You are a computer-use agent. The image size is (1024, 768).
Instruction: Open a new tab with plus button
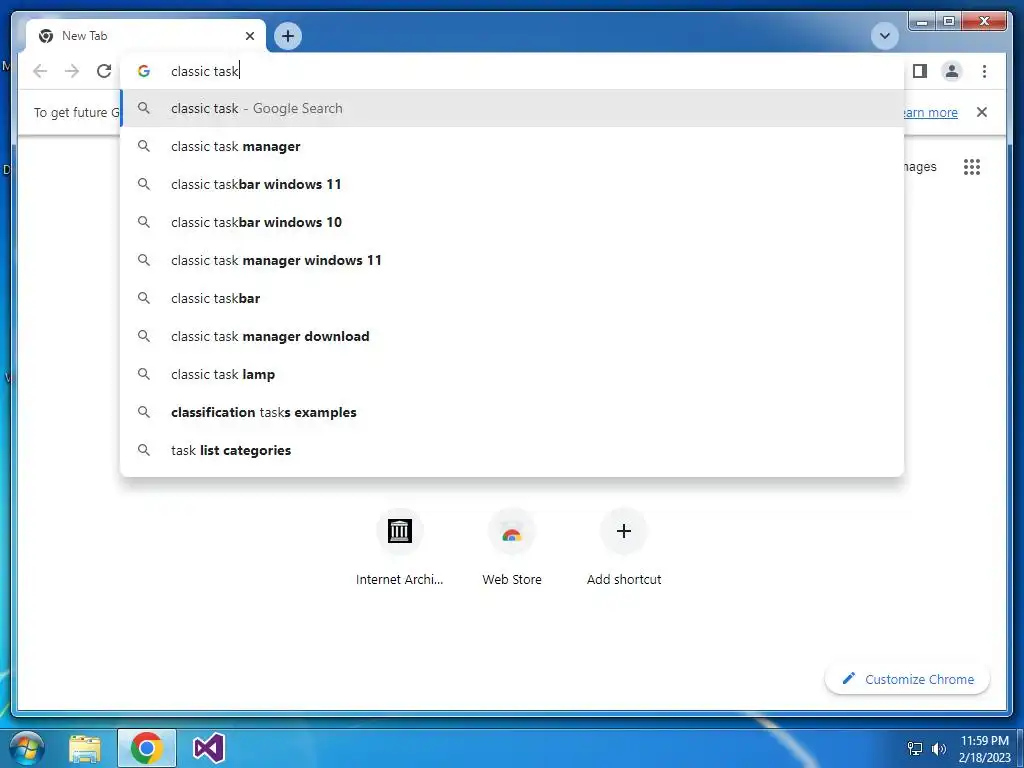[288, 36]
